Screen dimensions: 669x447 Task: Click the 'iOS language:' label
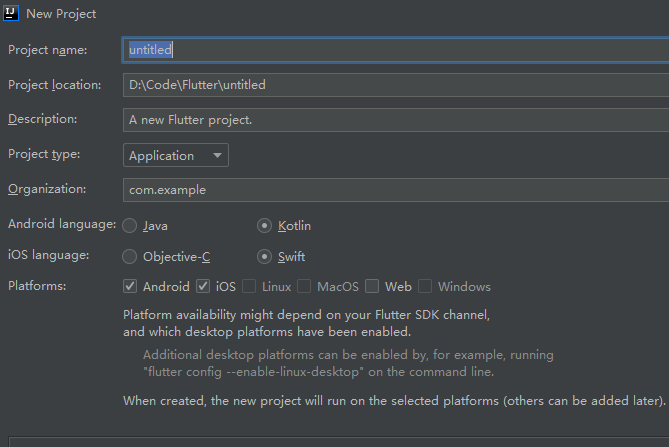coord(49,255)
